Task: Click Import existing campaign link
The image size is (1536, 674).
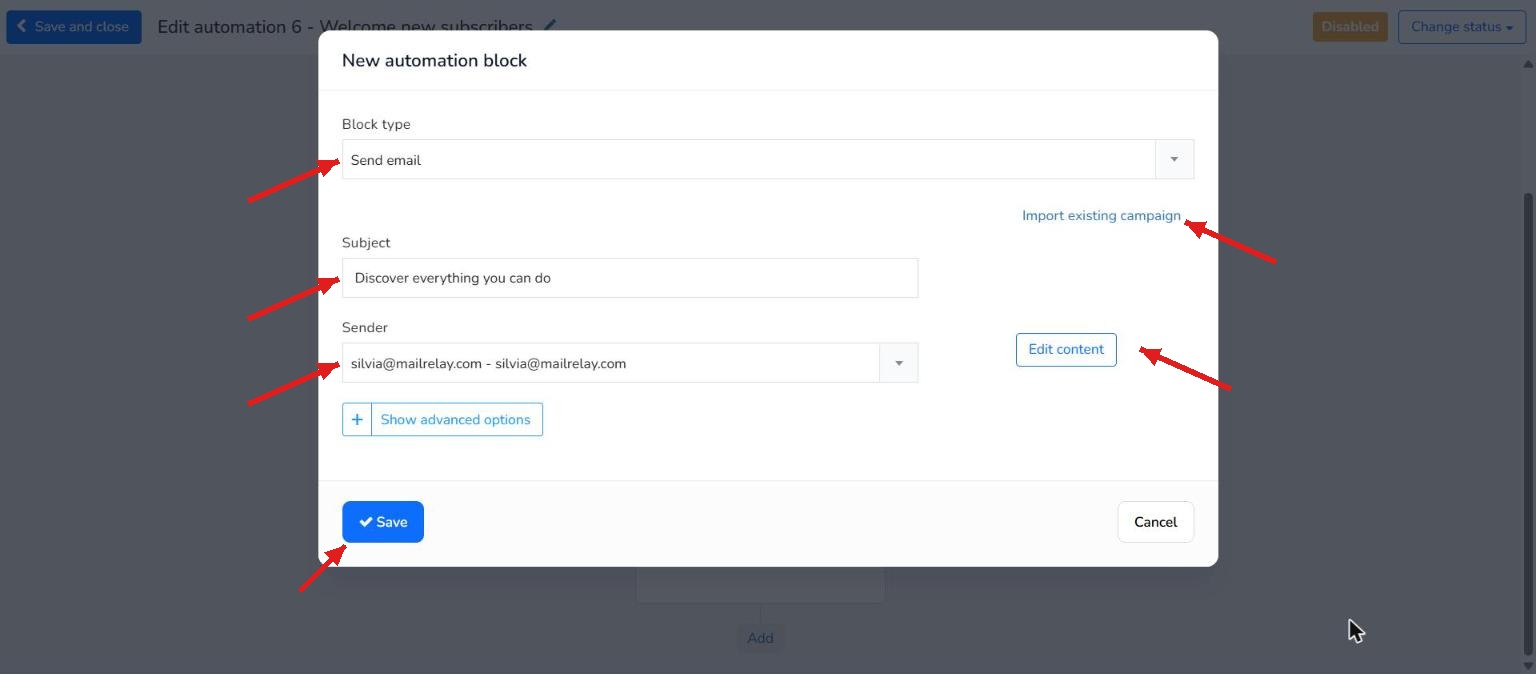Action: click(x=1101, y=215)
